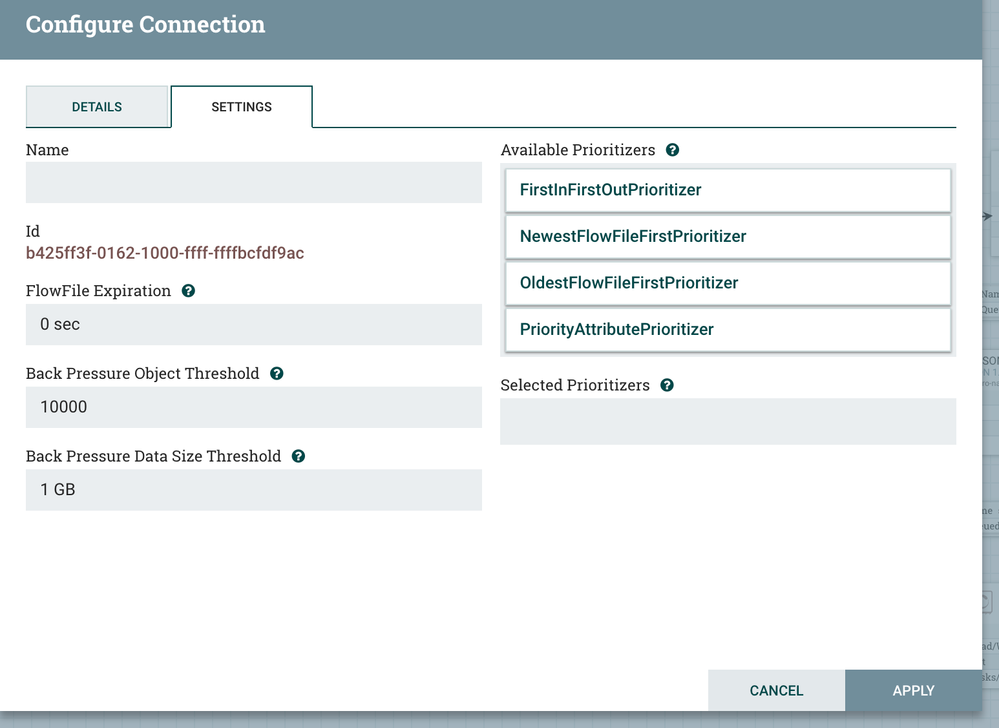Show help for Available Prioritizers
Screen dimensions: 999x728
[x=672, y=150]
